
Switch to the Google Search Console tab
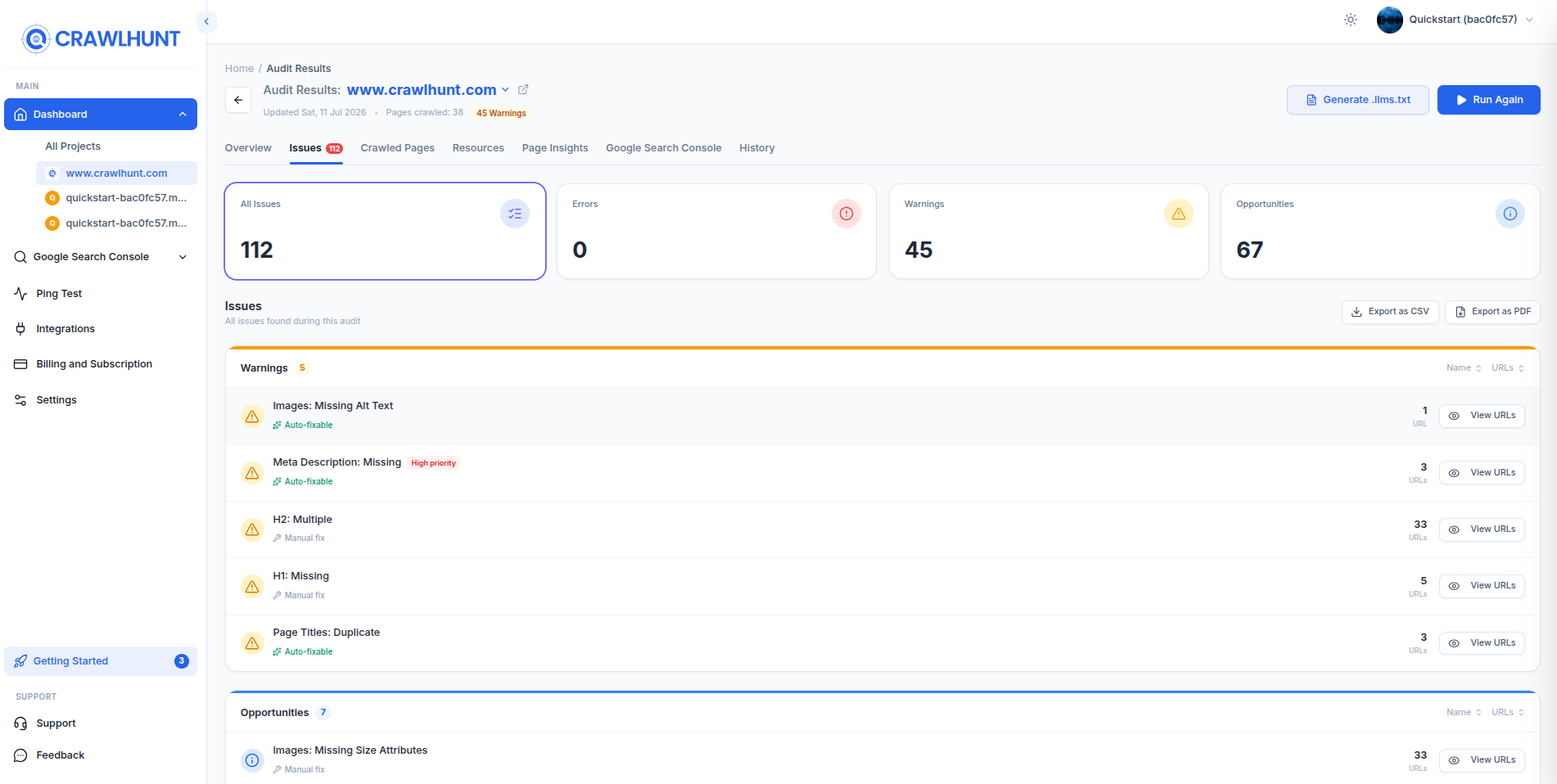coord(664,148)
